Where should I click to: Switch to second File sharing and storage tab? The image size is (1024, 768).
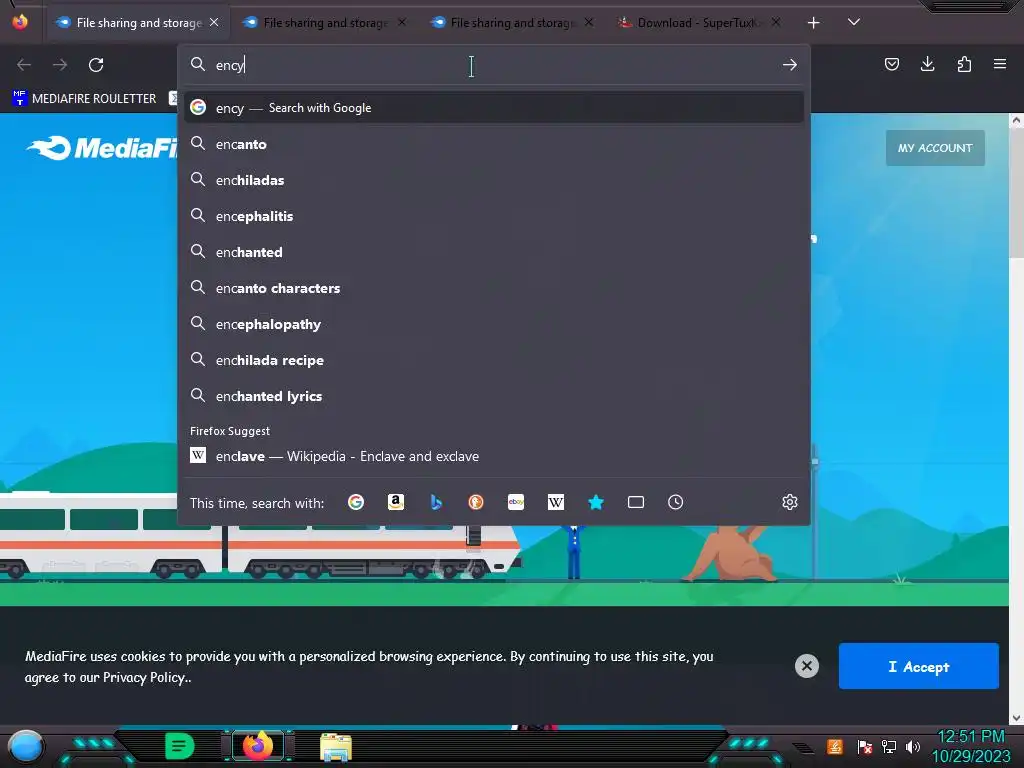(x=325, y=23)
